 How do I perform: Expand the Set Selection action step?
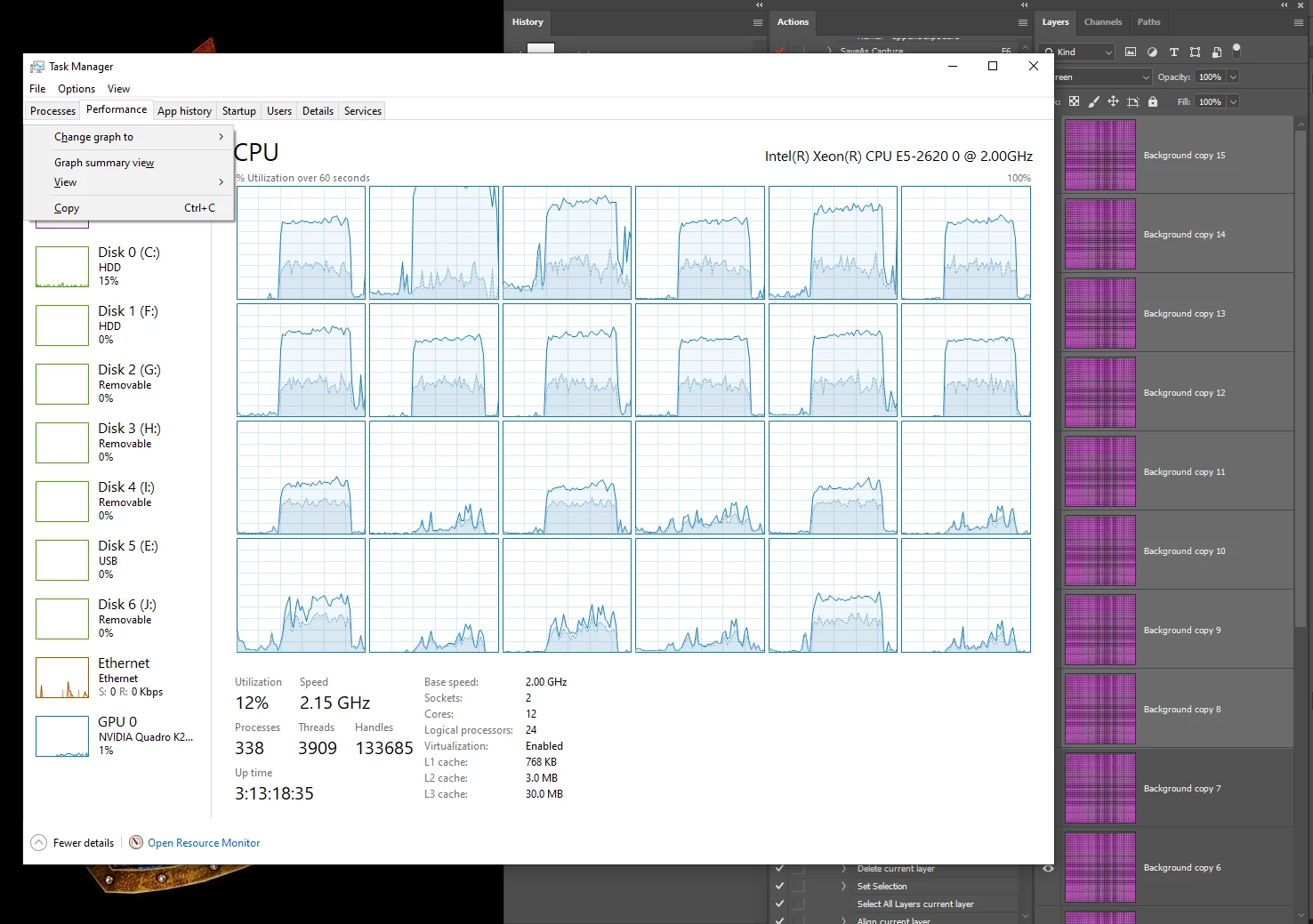point(843,887)
